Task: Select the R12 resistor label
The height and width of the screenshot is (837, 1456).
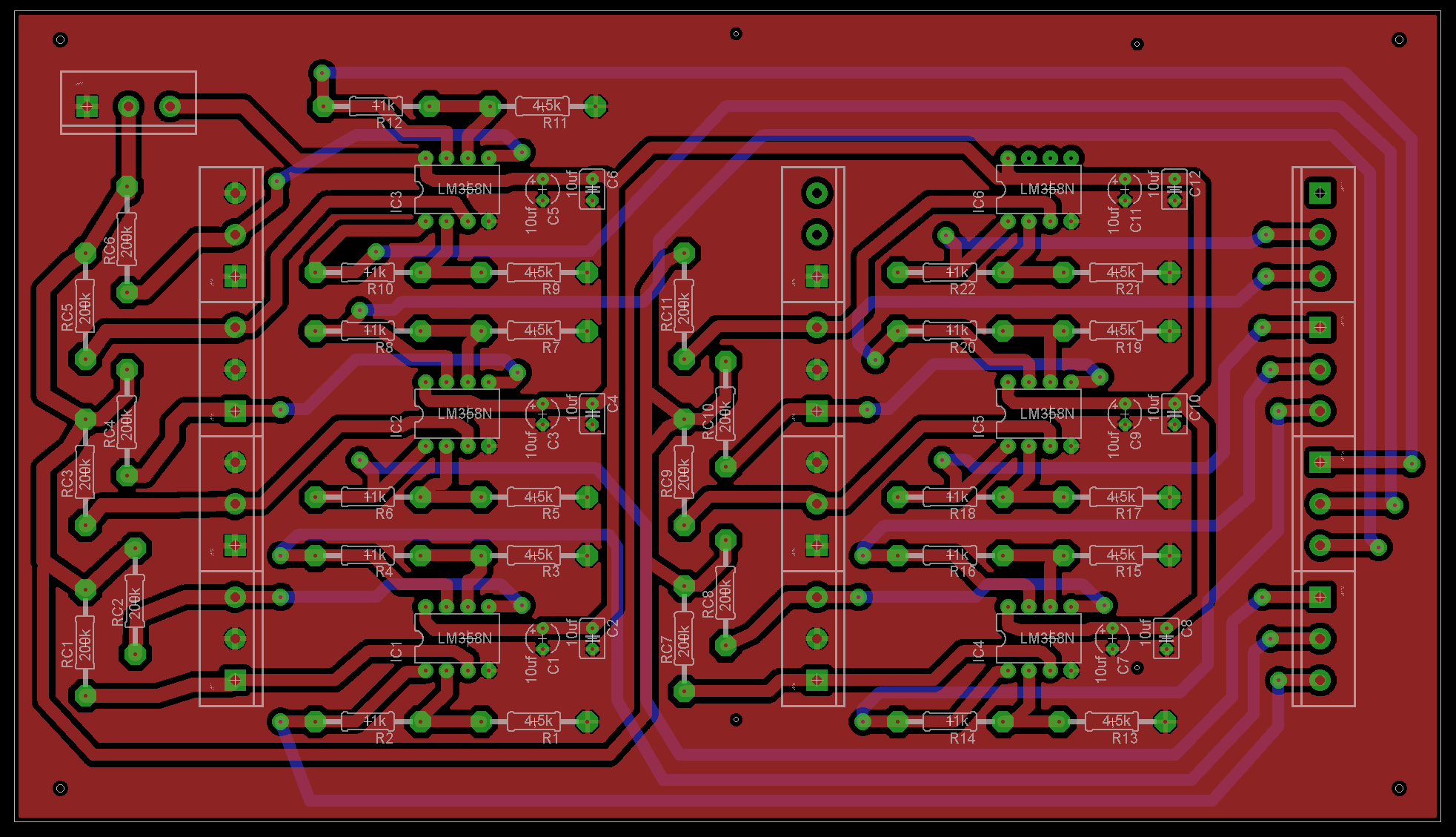Action: click(x=389, y=123)
